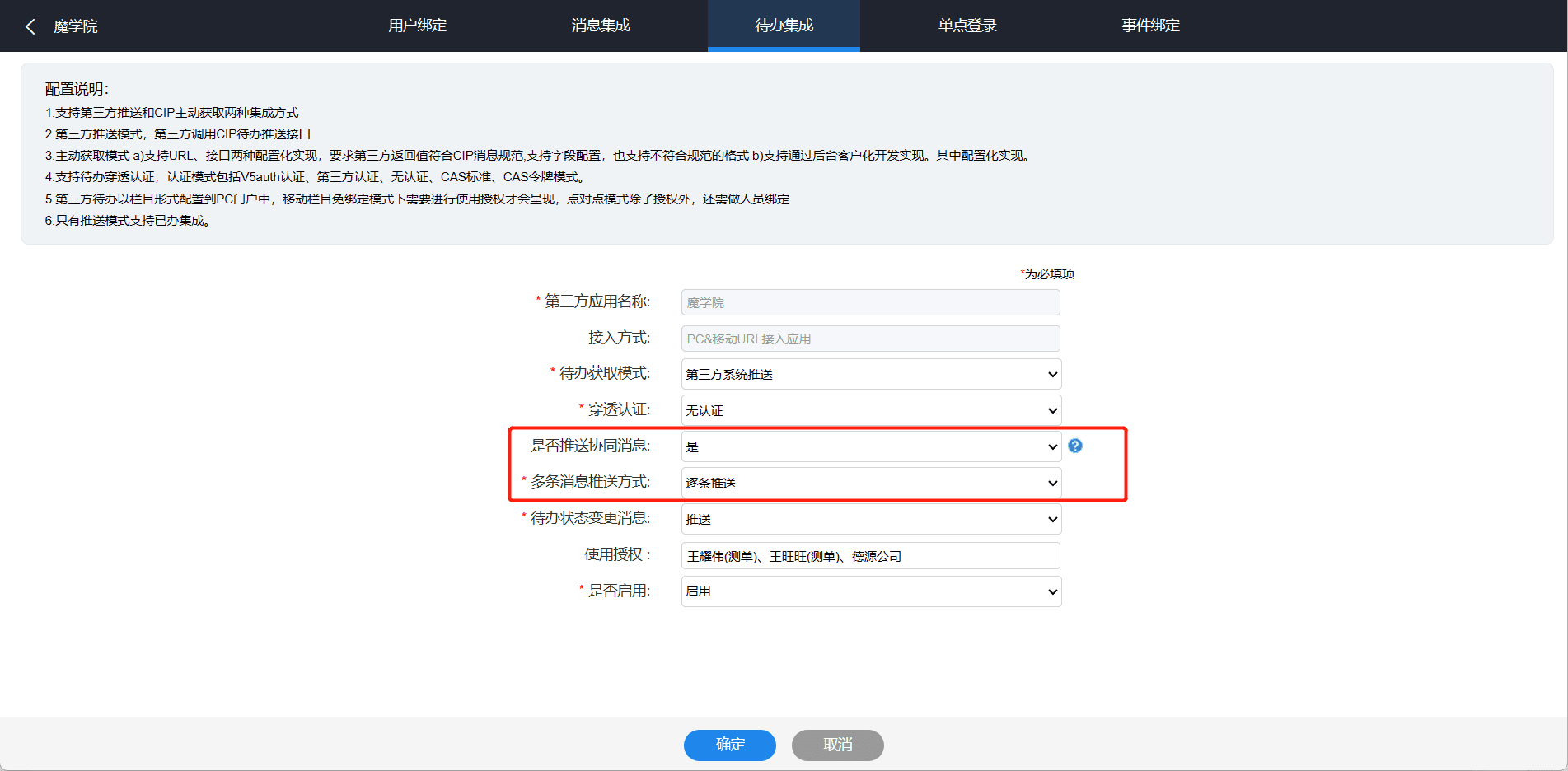Expand the 是否推送协同消息 dropdown

[x=871, y=446]
